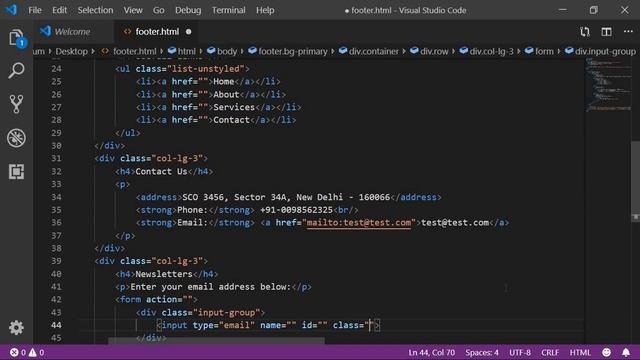This screenshot has width=640, height=360.
Task: Open the Help menu
Action: pyautogui.click(x=265, y=10)
